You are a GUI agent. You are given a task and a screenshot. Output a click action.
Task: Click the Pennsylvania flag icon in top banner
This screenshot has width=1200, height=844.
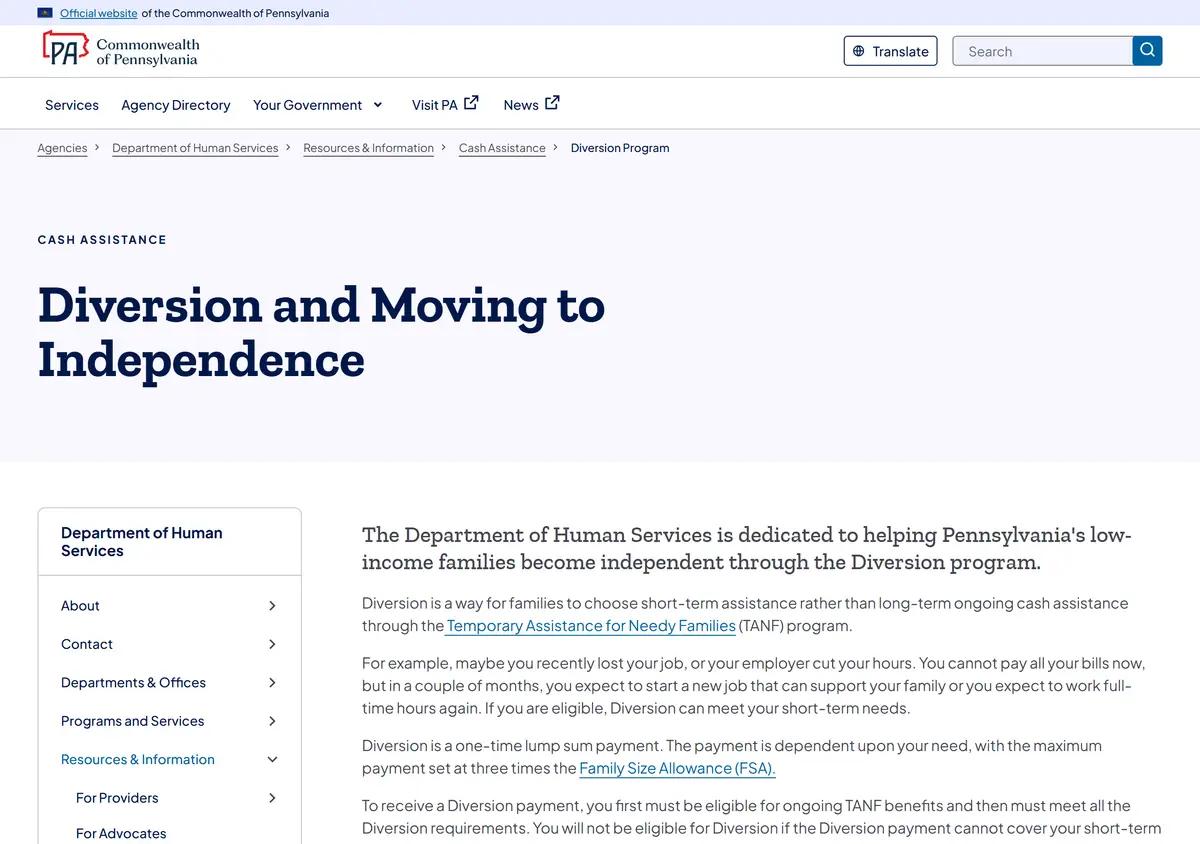(x=45, y=13)
